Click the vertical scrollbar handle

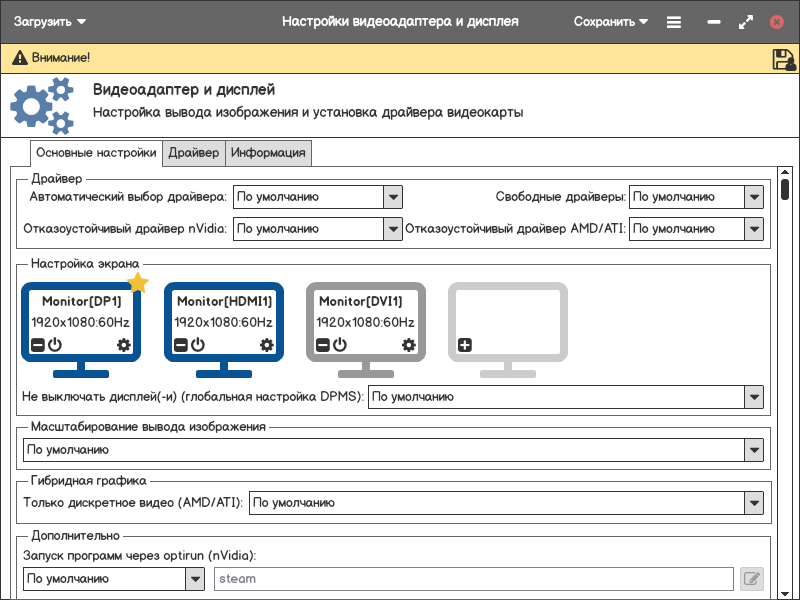click(786, 189)
